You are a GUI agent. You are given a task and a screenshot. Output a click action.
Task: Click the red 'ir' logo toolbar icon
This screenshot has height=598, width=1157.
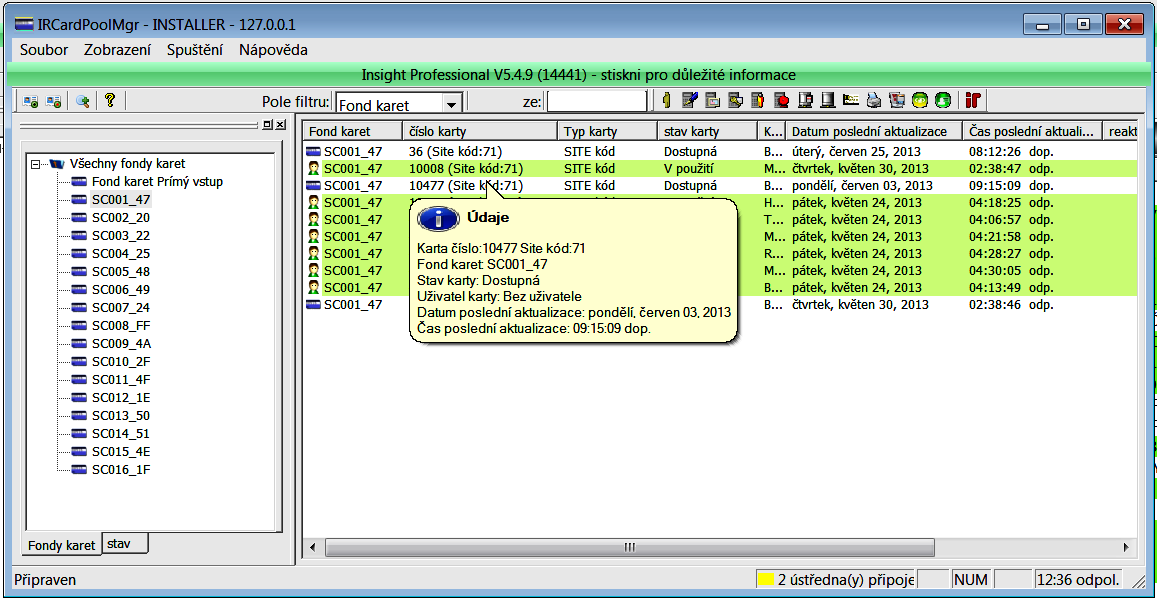[973, 100]
